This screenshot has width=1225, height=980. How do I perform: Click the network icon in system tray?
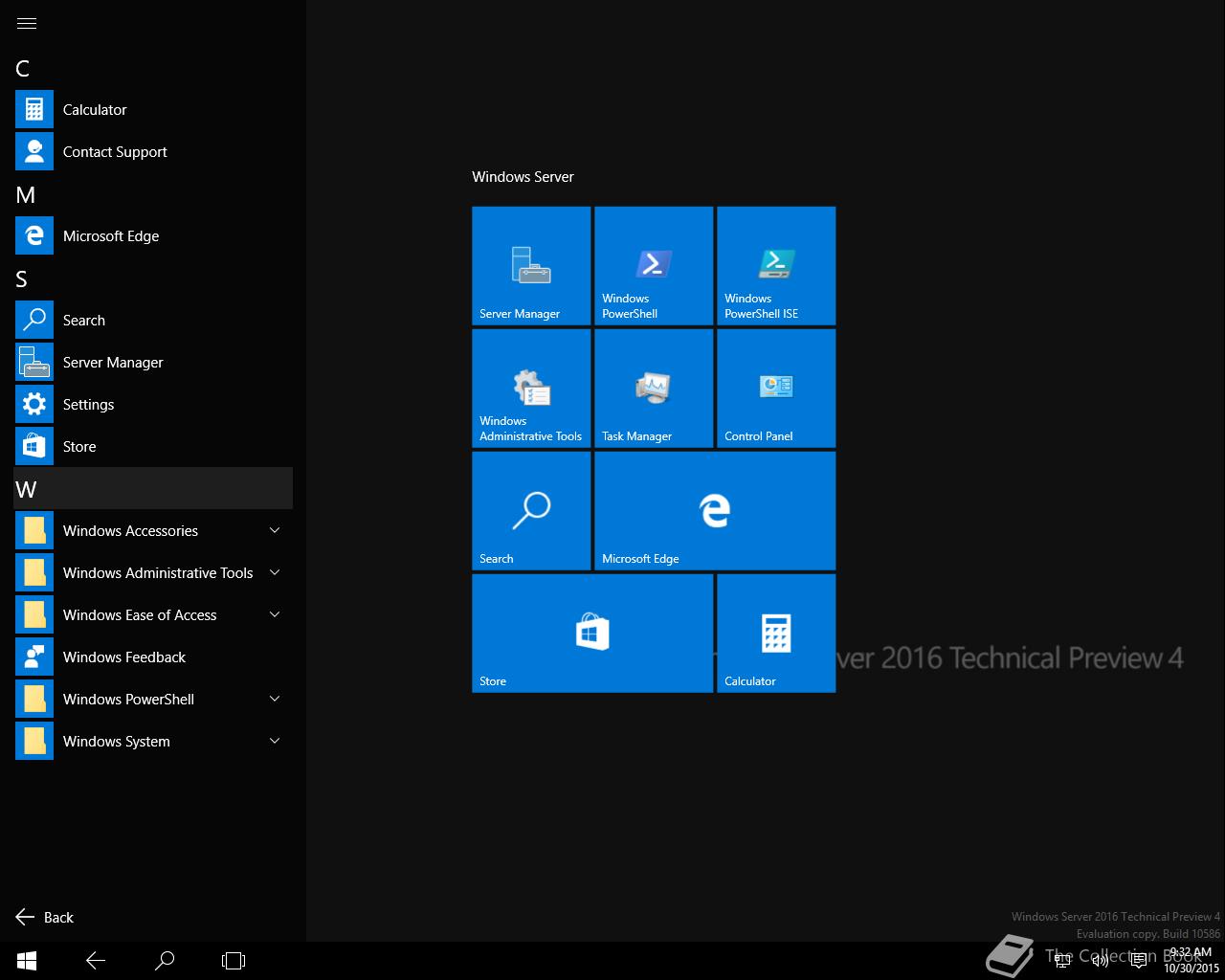click(x=1062, y=961)
